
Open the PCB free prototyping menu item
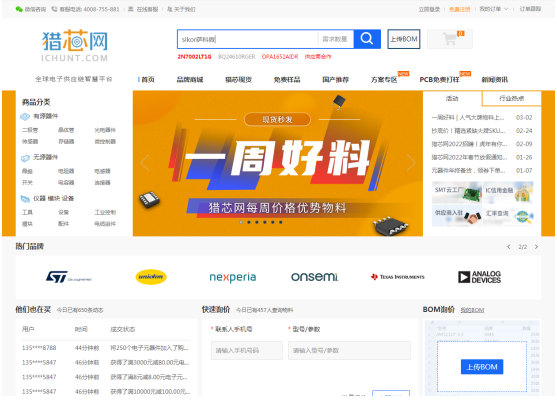439,80
